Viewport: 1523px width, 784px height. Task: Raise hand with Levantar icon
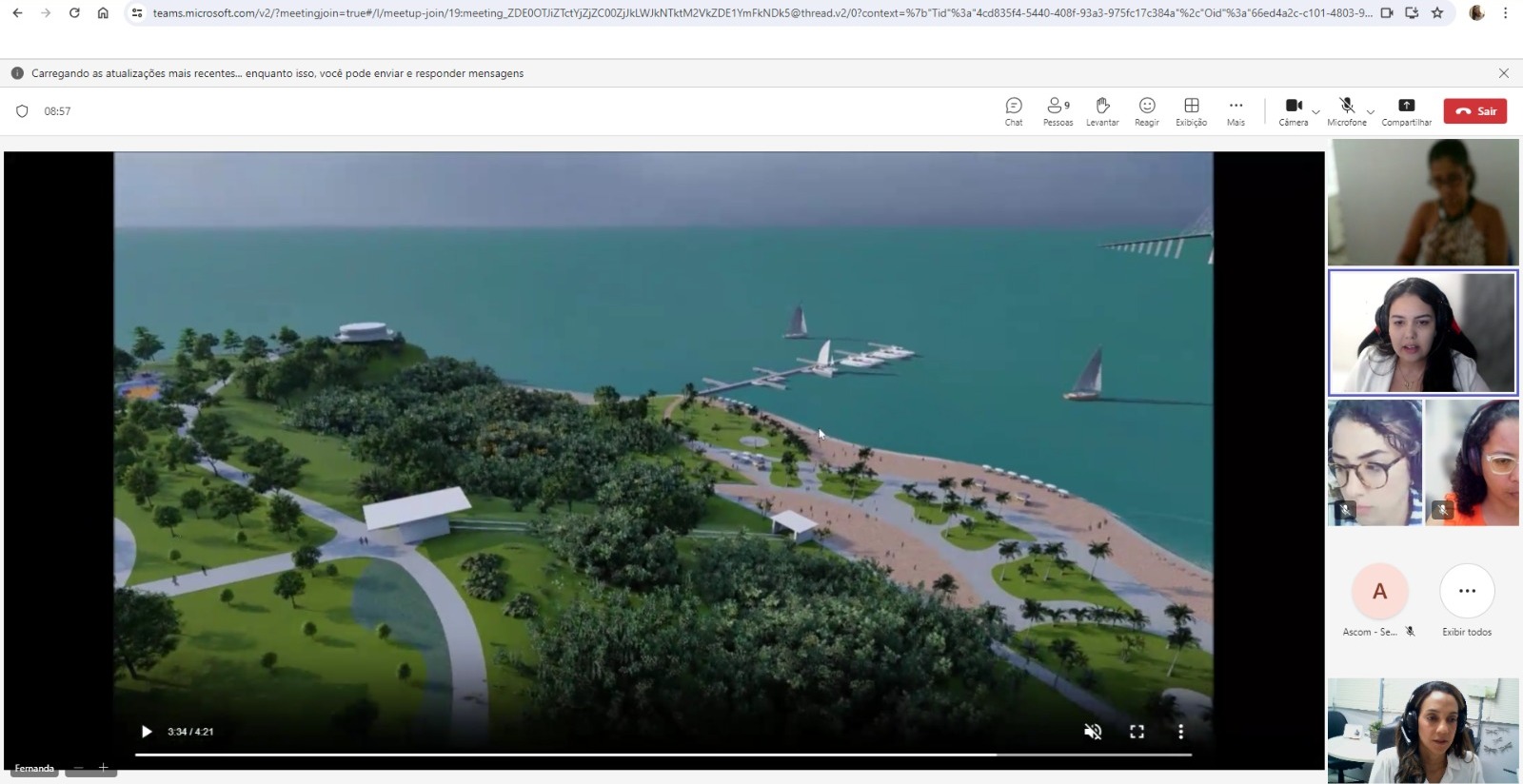point(1102,110)
